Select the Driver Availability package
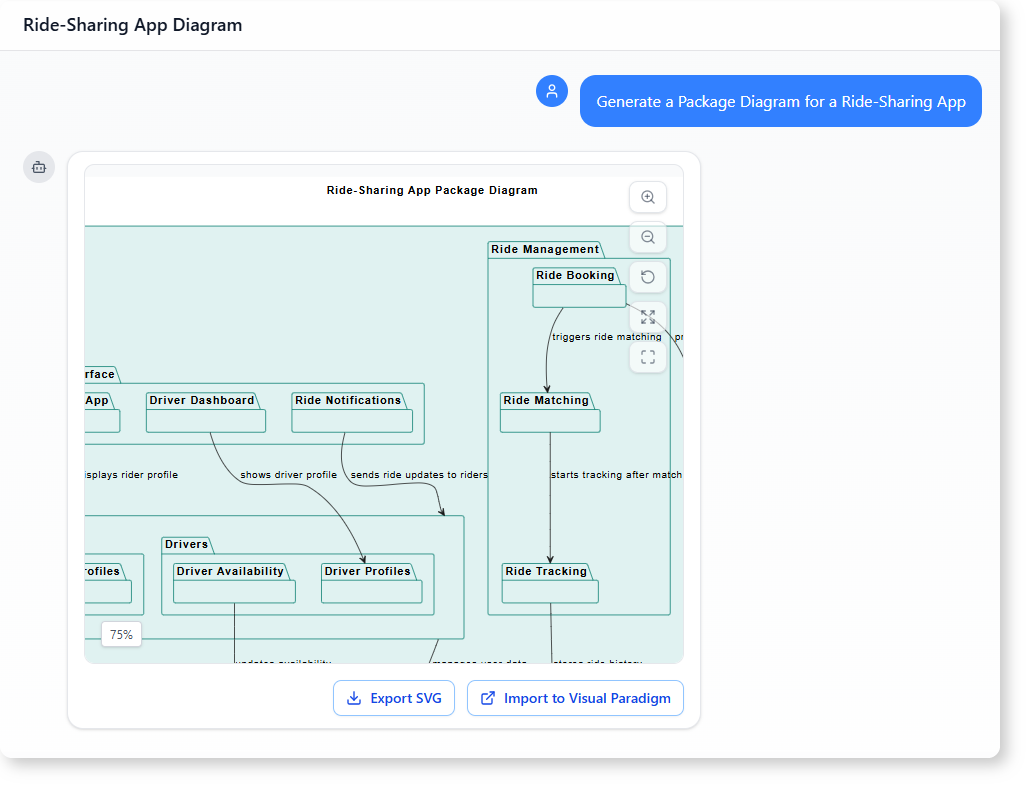Viewport: 1028px width, 788px height. 234,584
